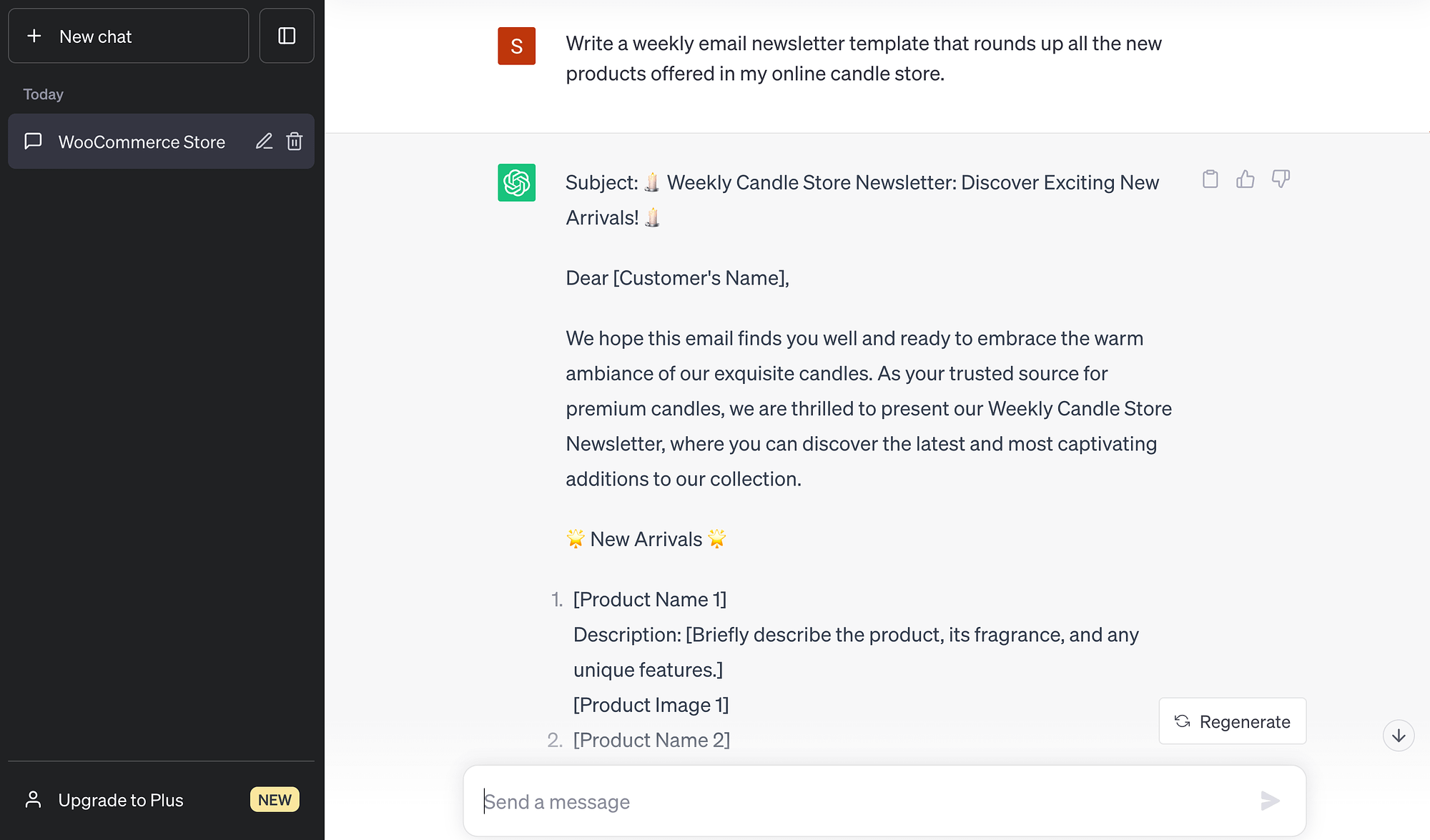Click the thumbs up icon on response
The height and width of the screenshot is (840, 1430).
1246,177
